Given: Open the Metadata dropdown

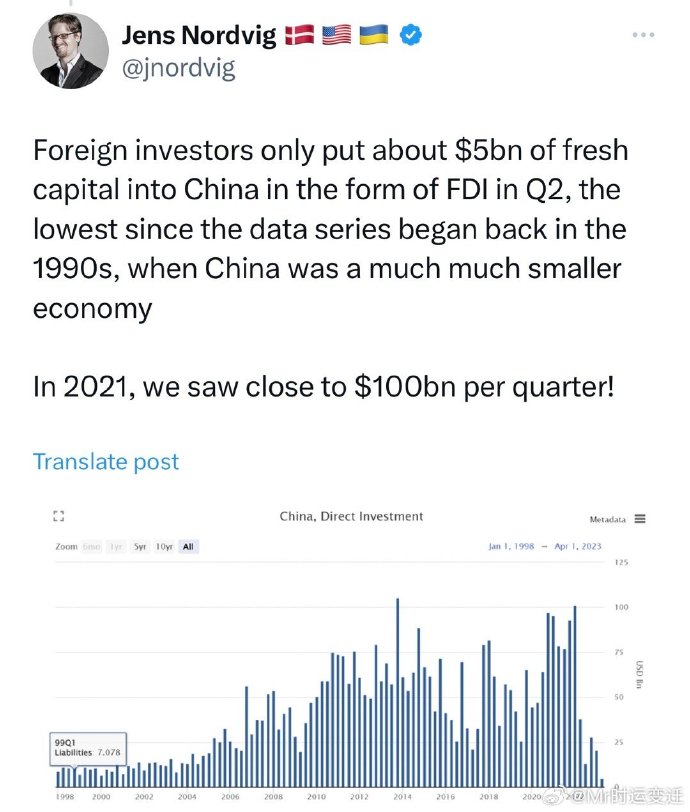Looking at the screenshot, I should coord(608,519).
